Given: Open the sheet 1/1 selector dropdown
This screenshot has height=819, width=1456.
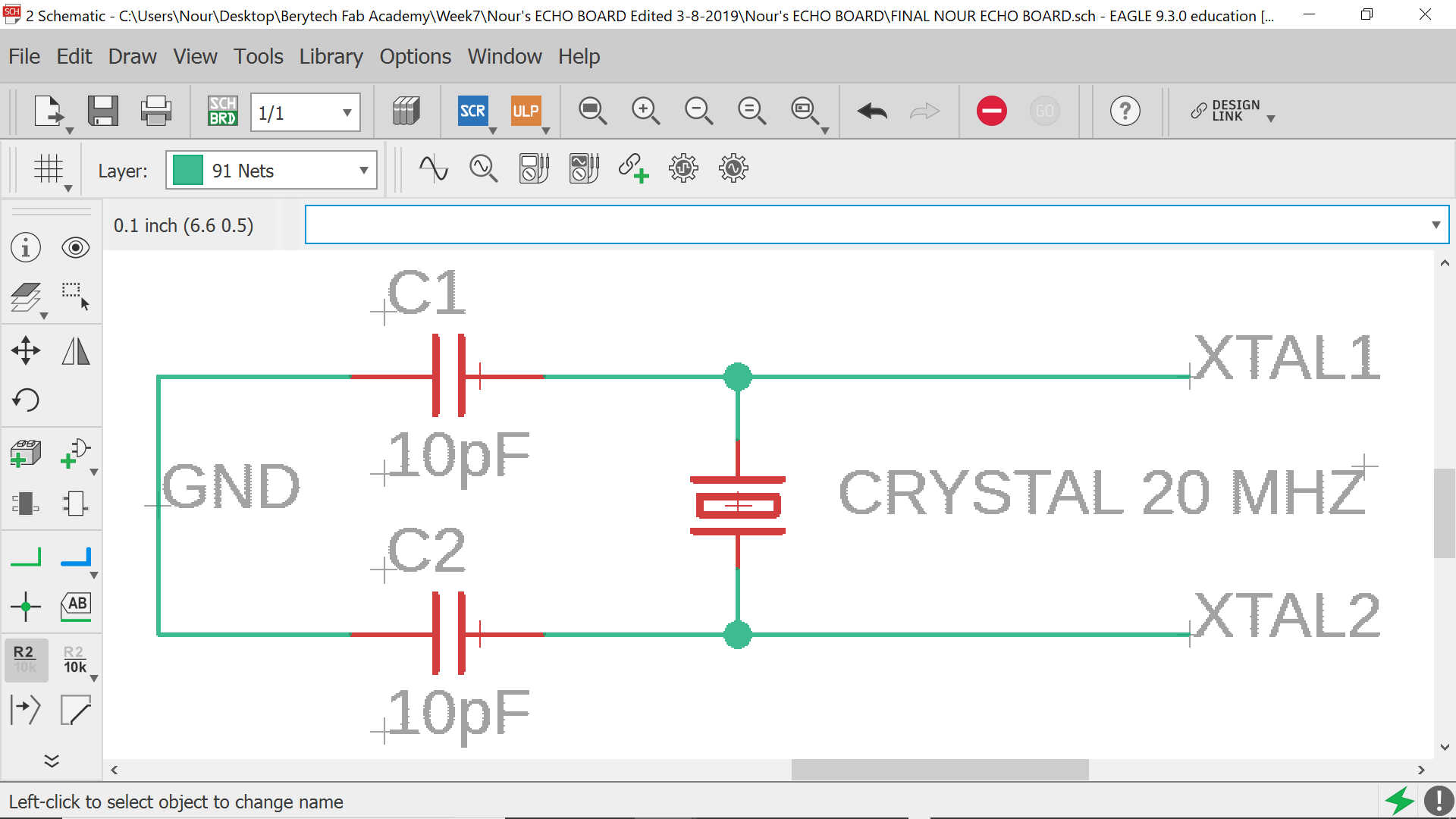Looking at the screenshot, I should click(347, 113).
